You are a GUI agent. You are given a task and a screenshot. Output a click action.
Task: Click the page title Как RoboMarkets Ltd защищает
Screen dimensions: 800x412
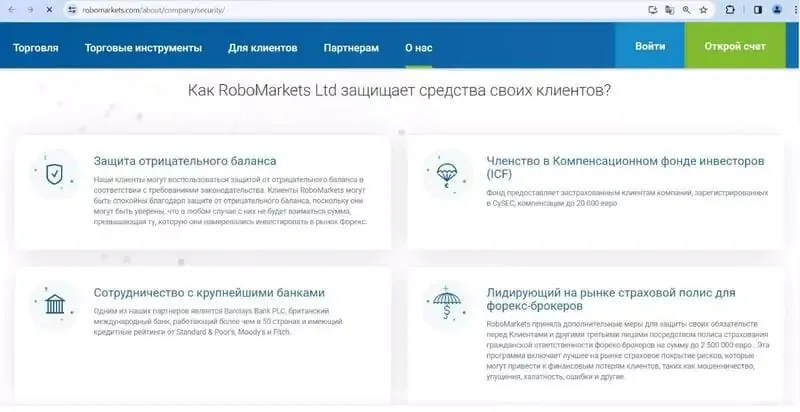(399, 91)
